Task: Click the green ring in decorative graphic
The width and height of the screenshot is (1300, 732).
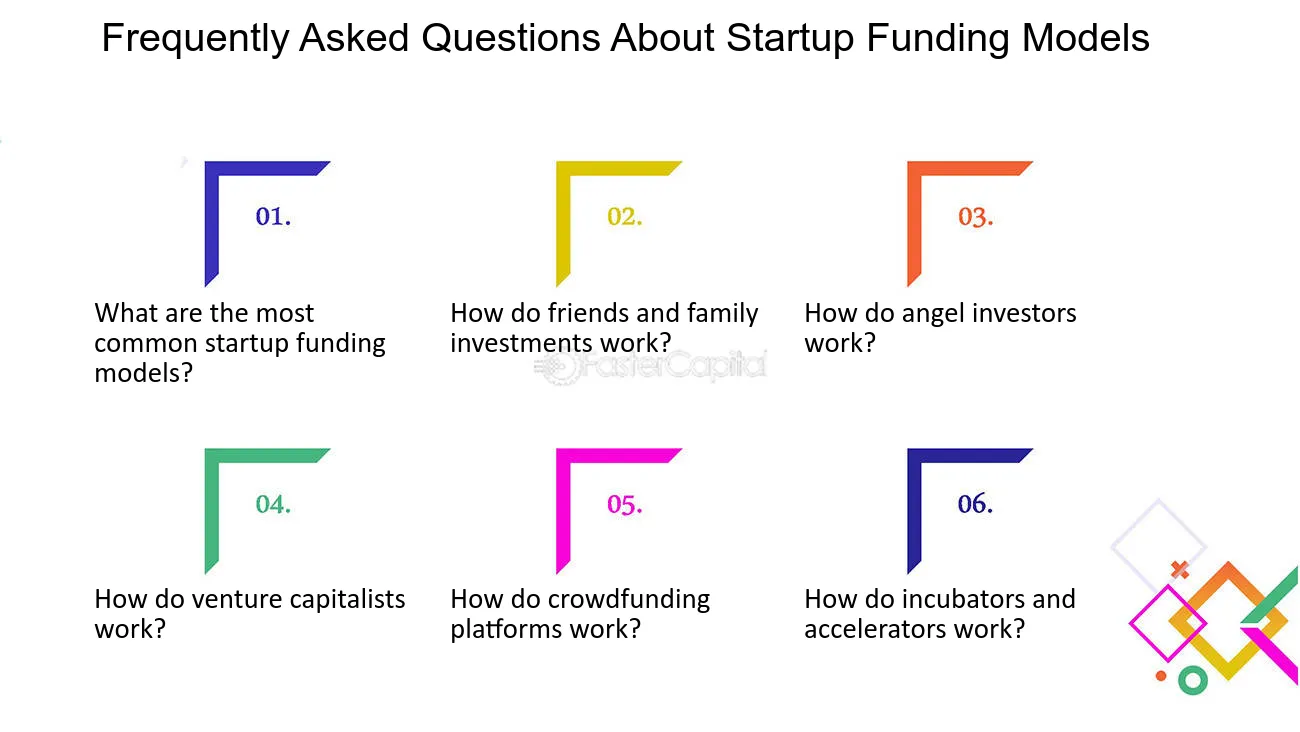Action: pos(1192,681)
